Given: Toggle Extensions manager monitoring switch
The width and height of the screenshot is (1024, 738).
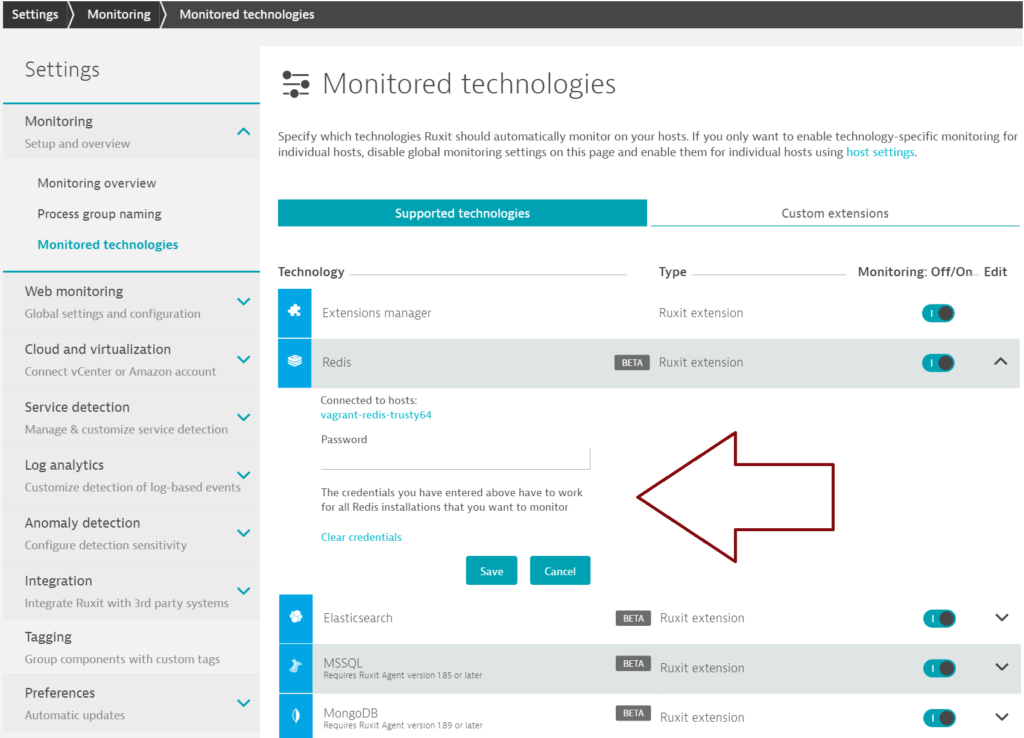Looking at the screenshot, I should click(x=938, y=313).
